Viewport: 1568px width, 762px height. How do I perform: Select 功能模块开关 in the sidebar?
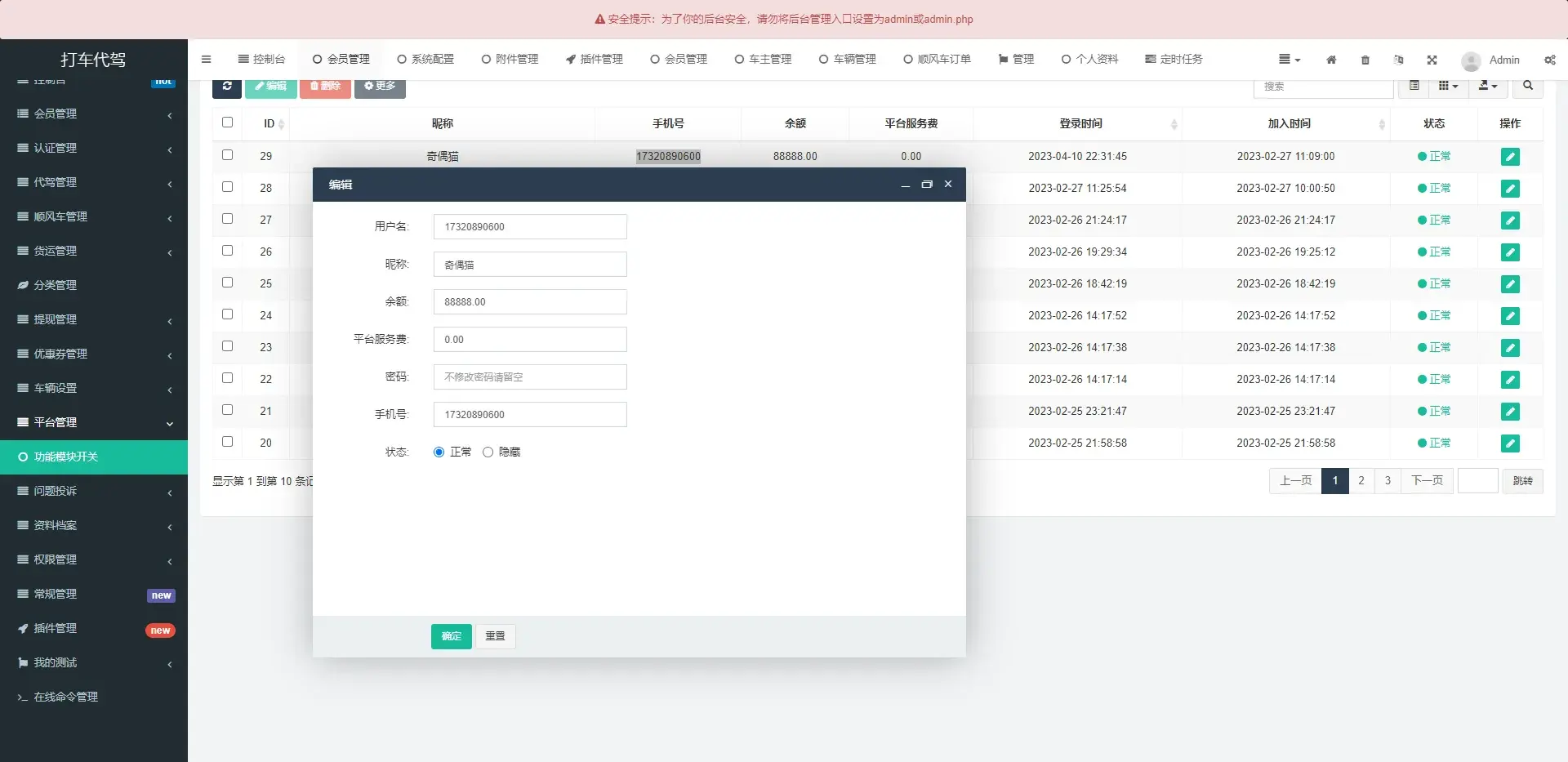94,457
